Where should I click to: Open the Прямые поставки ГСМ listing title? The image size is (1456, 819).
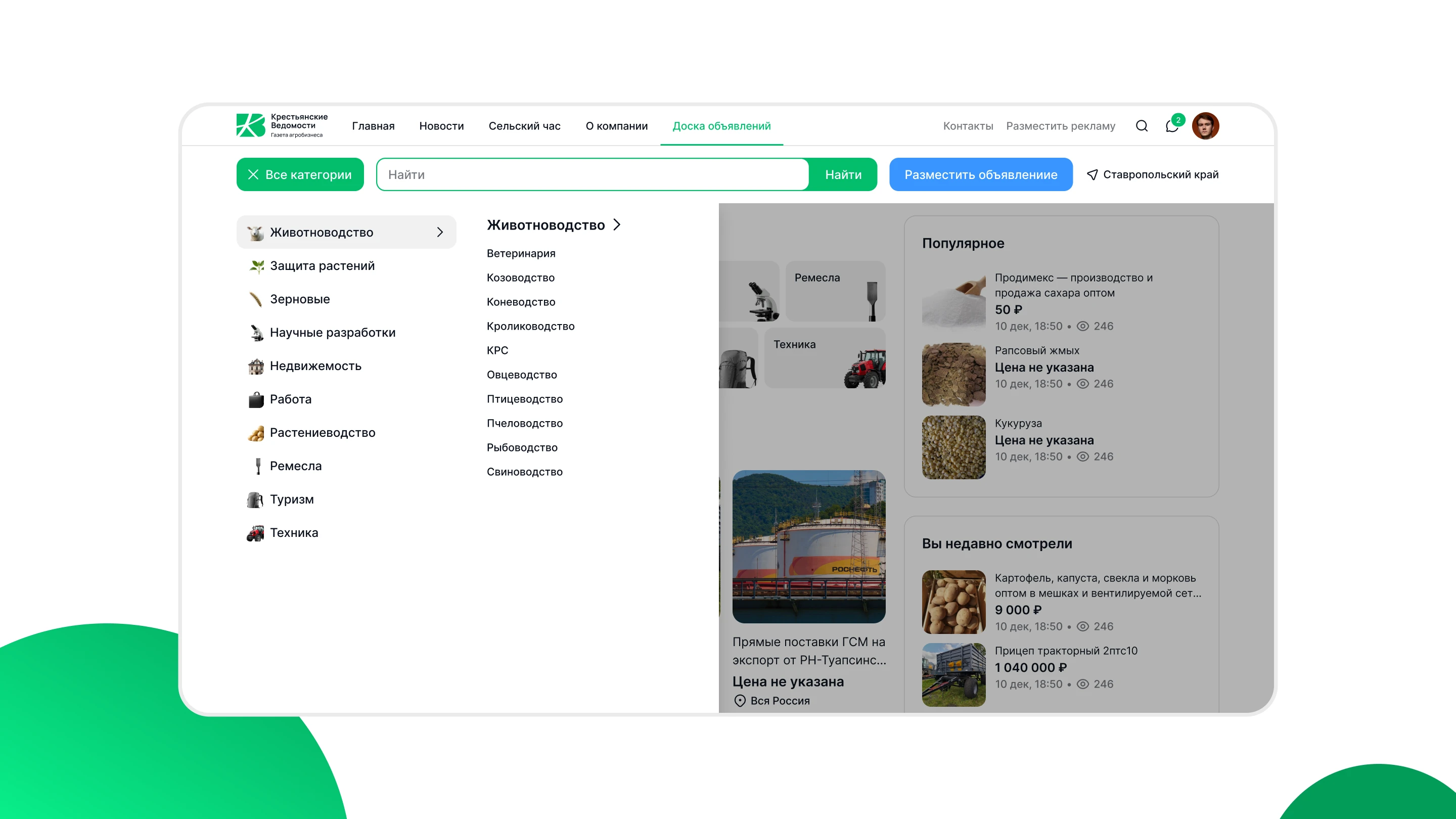point(809,651)
